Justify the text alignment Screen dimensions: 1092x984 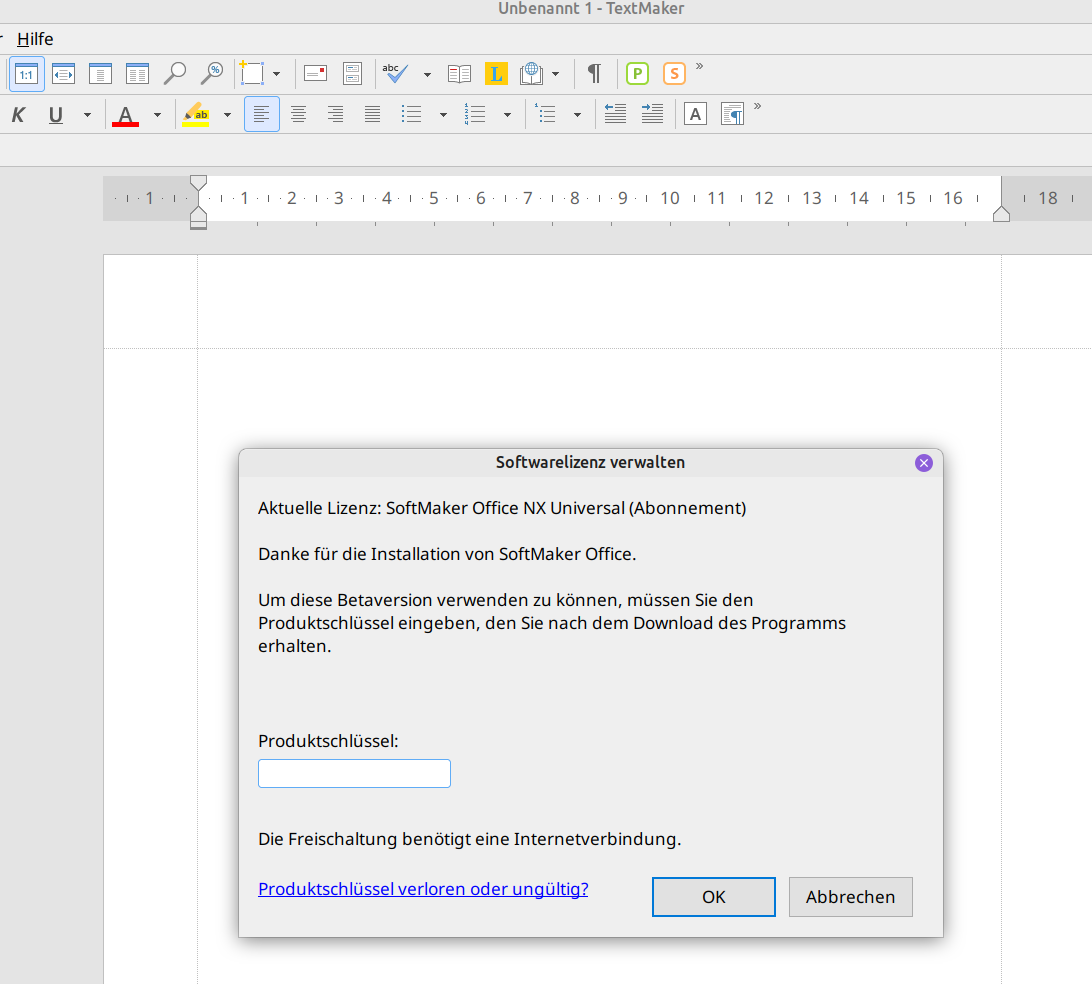pos(373,114)
